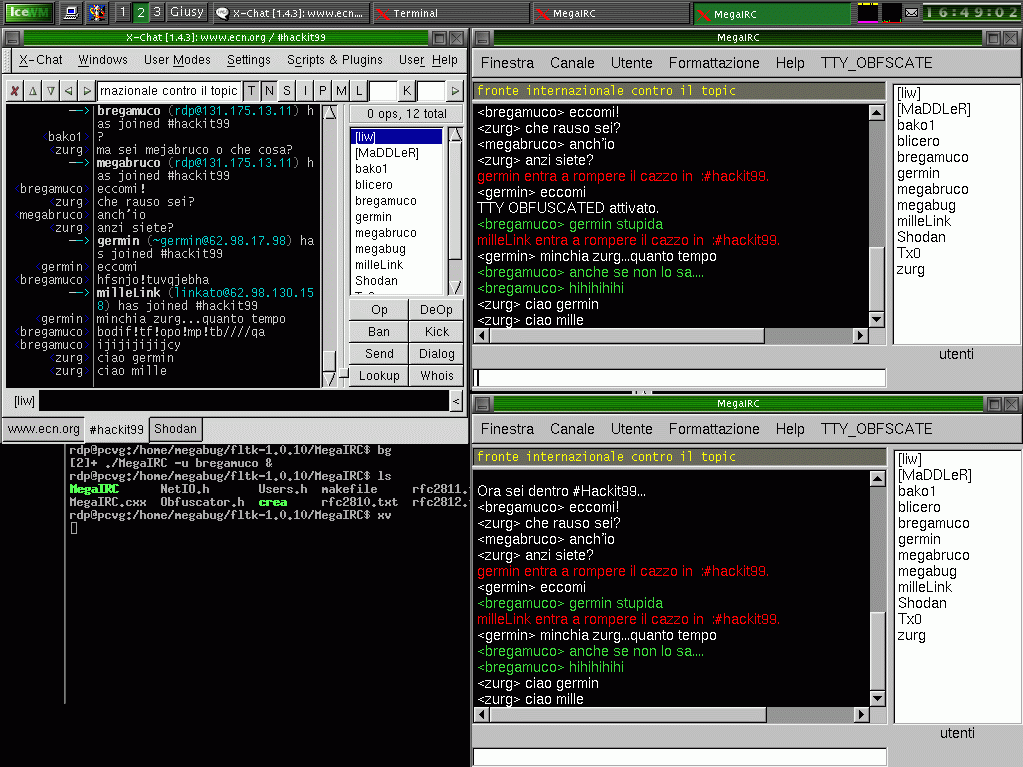Open Canale menu in upper MegaIRC window

point(572,63)
